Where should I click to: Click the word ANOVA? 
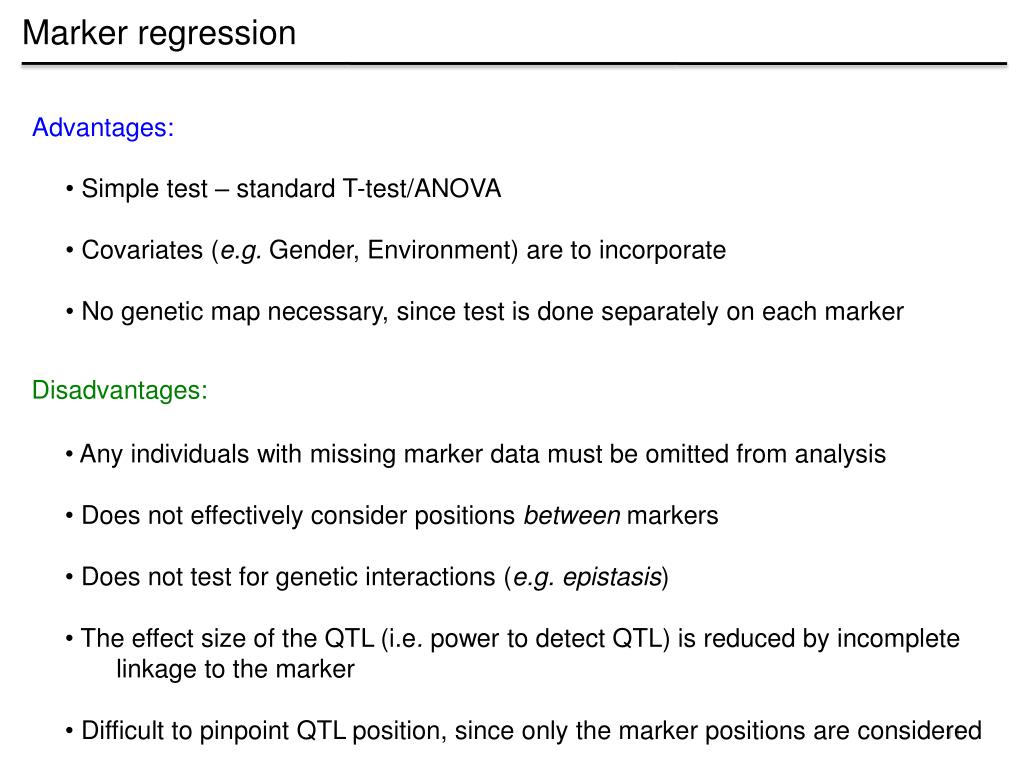458,189
